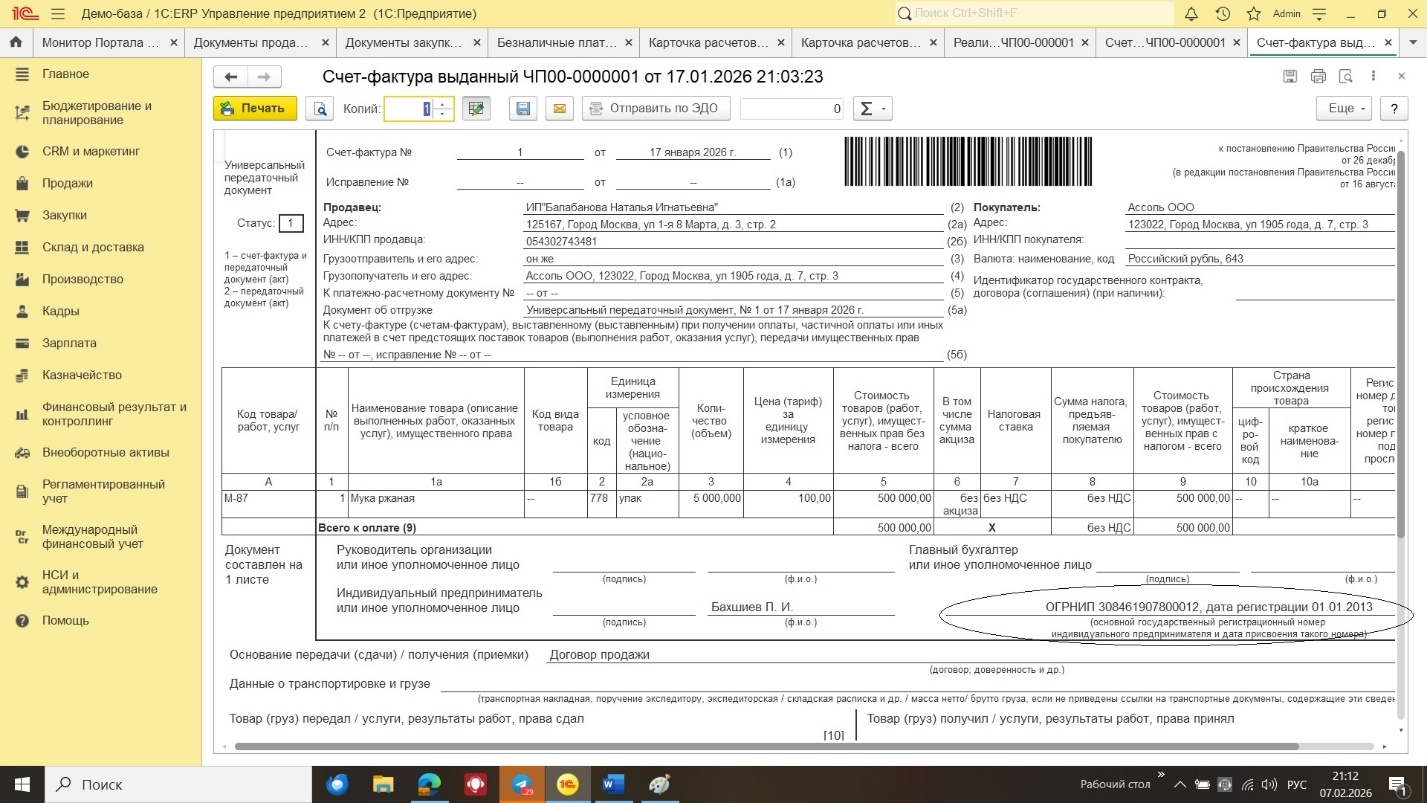The image size is (1427, 803).
Task: Click the back arrow navigation button
Action: 231,77
